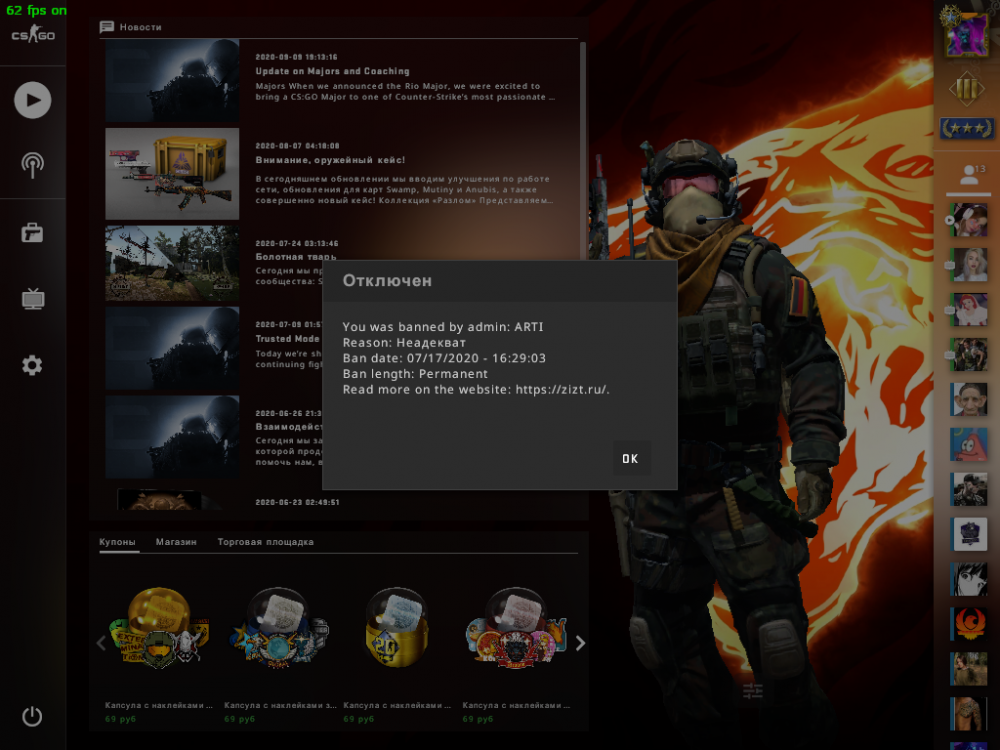
Task: Open the settings gear icon
Action: click(x=33, y=366)
